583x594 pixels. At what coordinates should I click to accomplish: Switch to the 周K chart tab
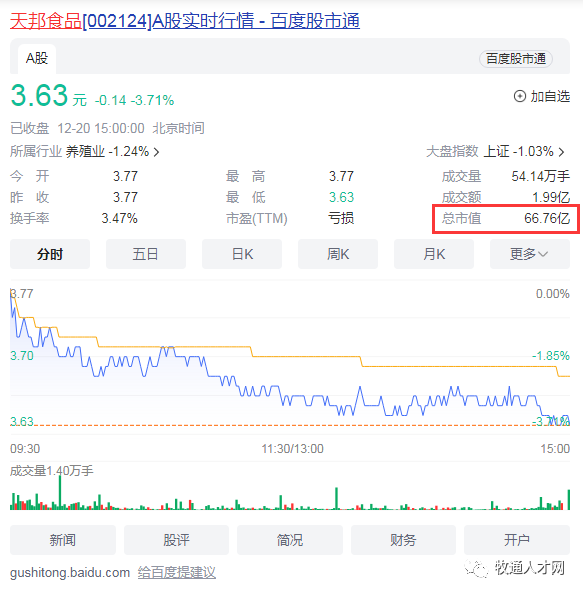[x=338, y=254]
